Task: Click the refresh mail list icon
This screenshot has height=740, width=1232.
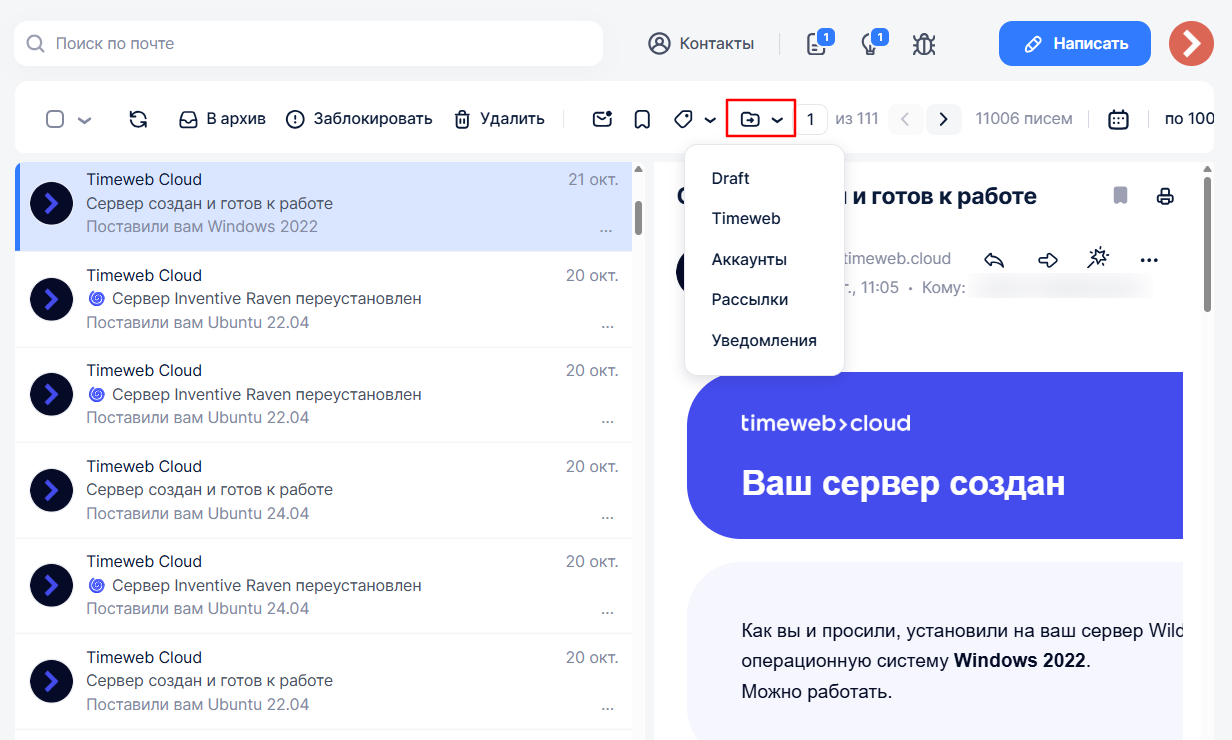Action: tap(138, 119)
